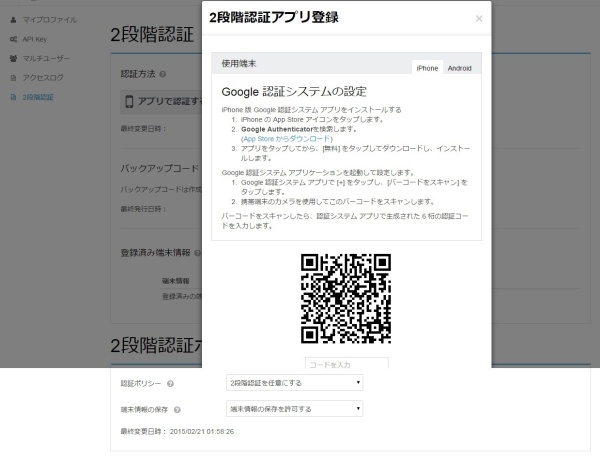
Task: Close the 2段階認証アプリ登録 dialog
Action: pos(478,18)
